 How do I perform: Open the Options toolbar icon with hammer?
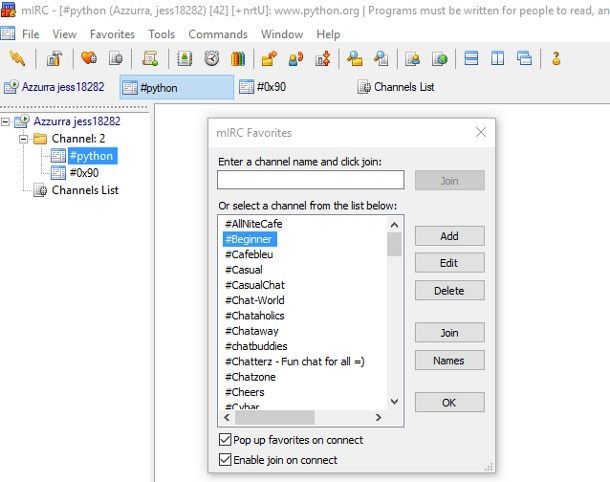coord(54,59)
